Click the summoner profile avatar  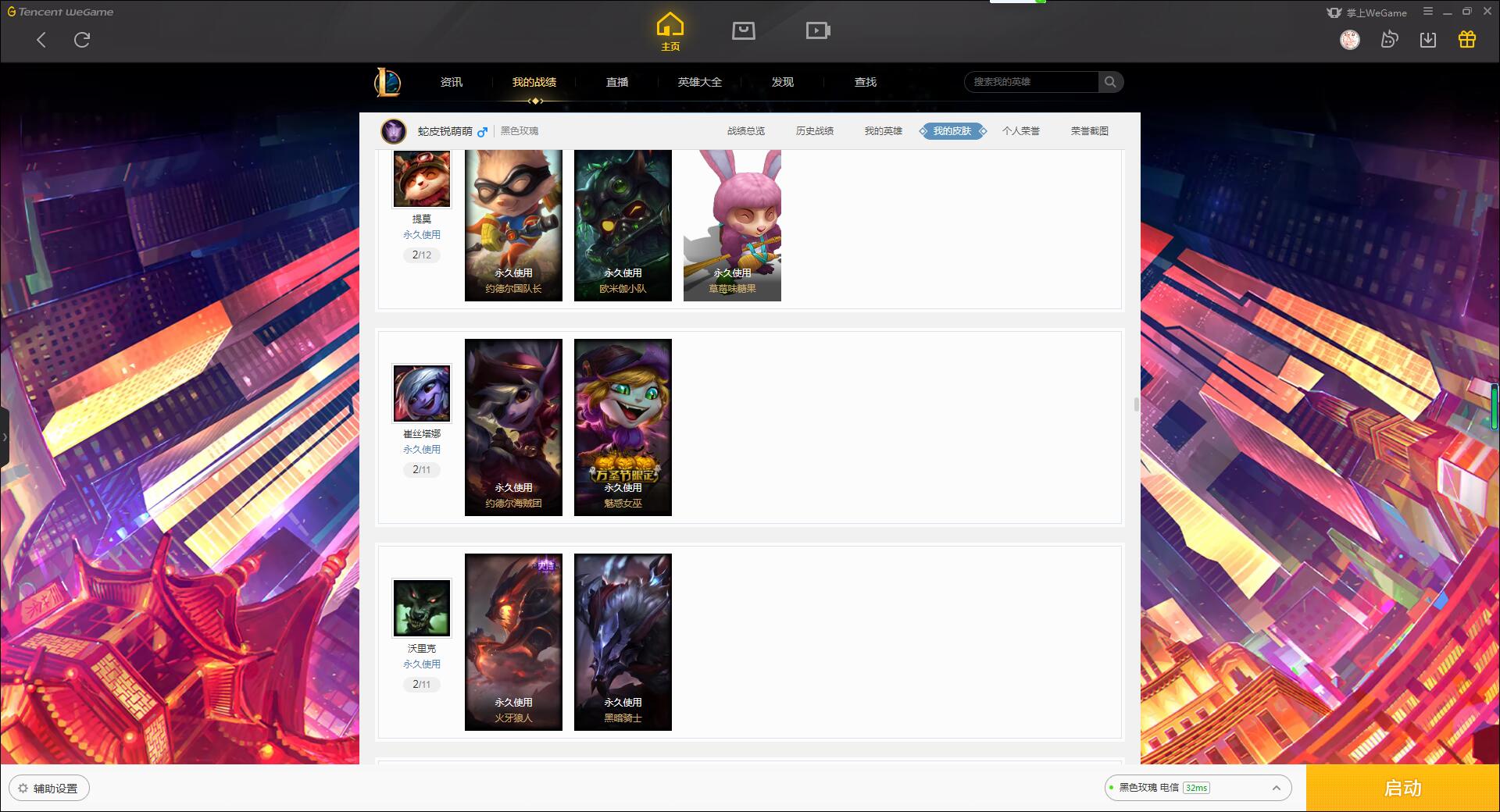394,131
